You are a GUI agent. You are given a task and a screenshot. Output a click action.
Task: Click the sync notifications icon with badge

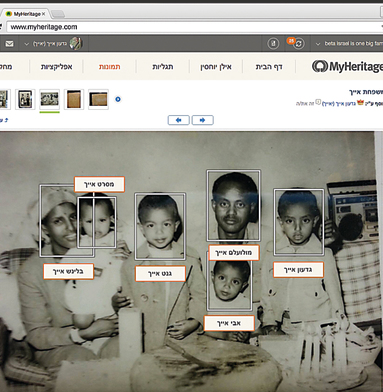(x=298, y=43)
